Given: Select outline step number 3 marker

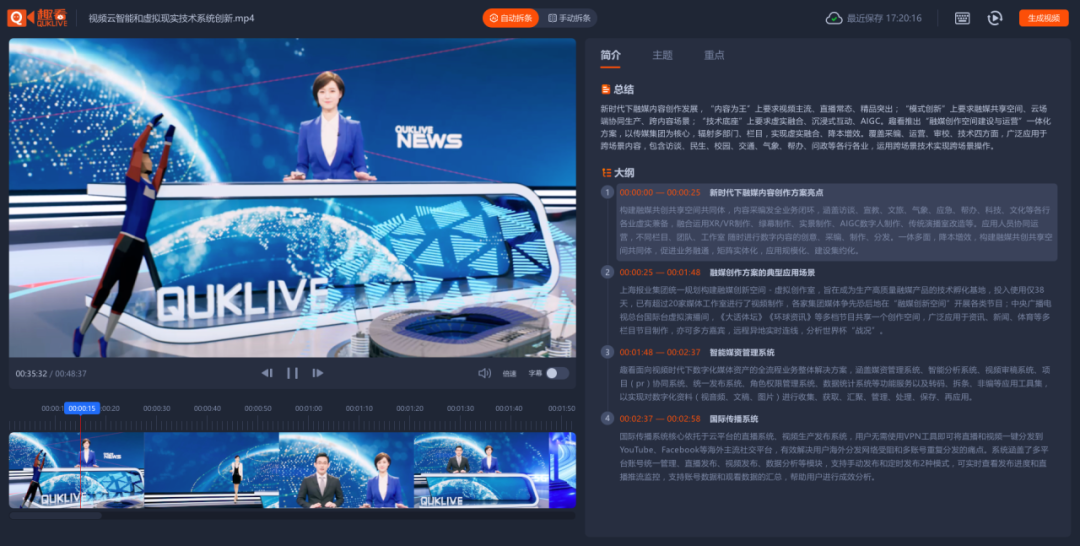Looking at the screenshot, I should [x=607, y=352].
